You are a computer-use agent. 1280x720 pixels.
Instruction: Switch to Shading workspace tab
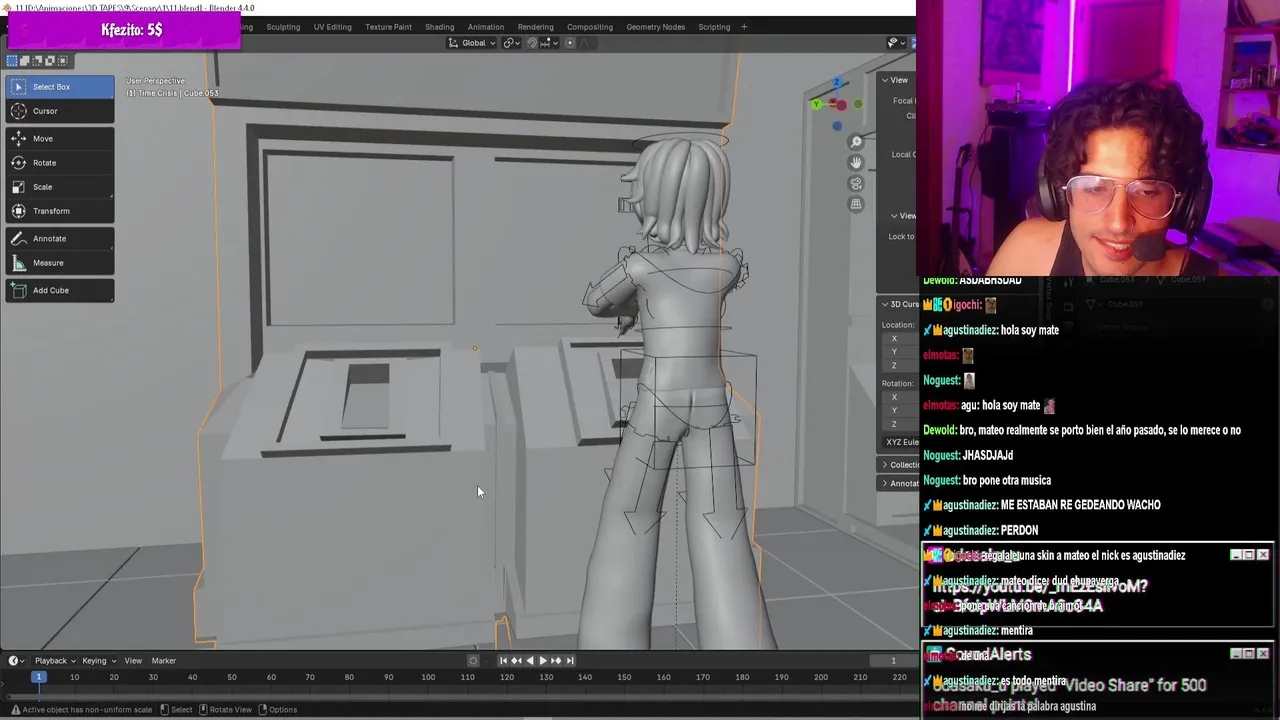(439, 27)
